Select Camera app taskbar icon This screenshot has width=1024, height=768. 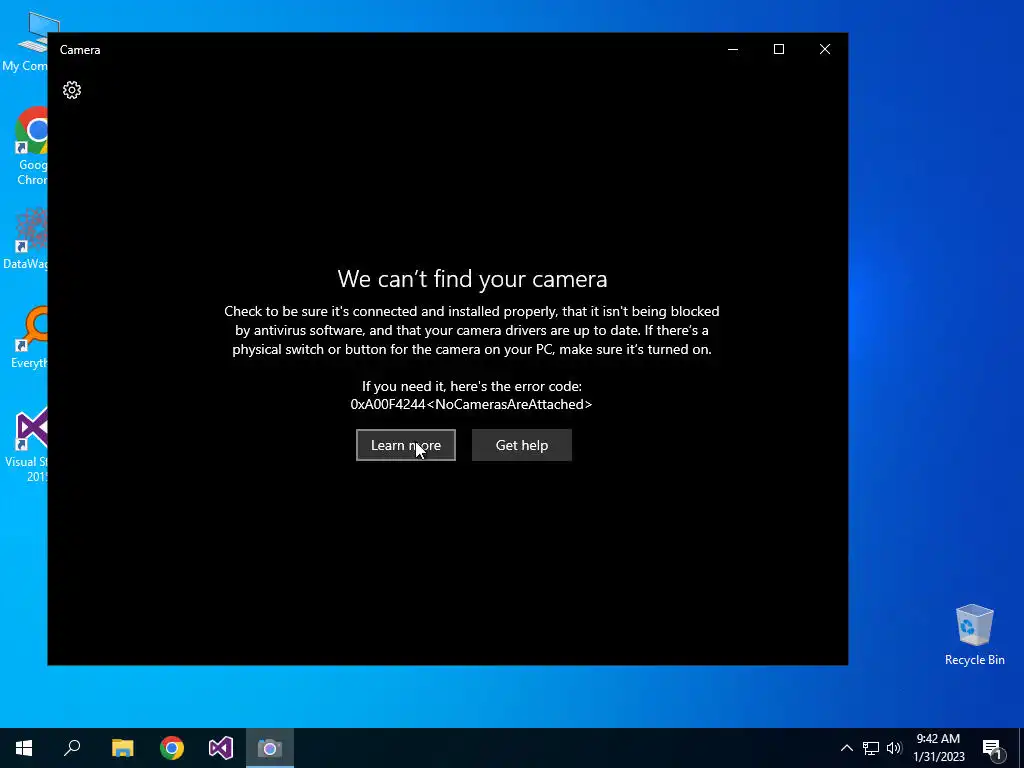270,748
